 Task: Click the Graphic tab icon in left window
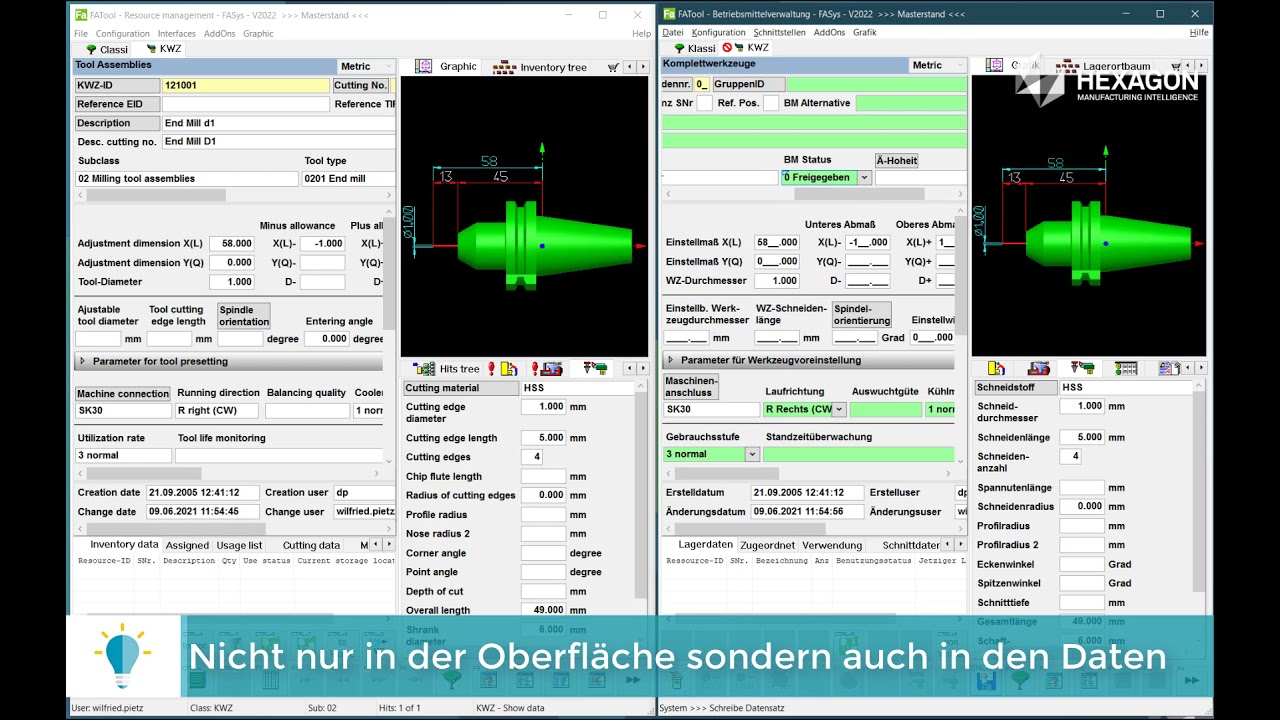423,66
